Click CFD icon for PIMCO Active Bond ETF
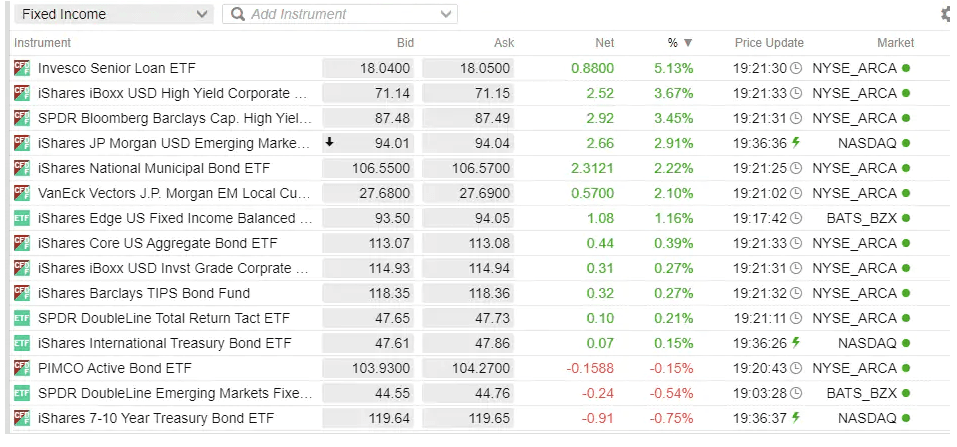This screenshot has width=957, height=447. click(x=22, y=368)
